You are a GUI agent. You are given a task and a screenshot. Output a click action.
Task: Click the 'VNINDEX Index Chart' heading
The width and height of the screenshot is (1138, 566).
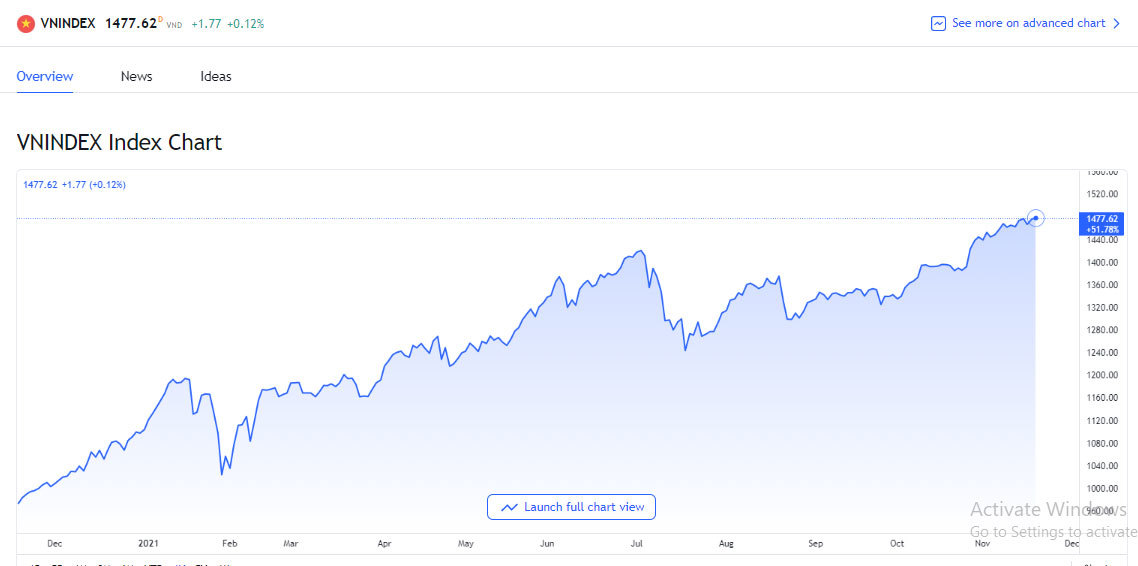119,142
